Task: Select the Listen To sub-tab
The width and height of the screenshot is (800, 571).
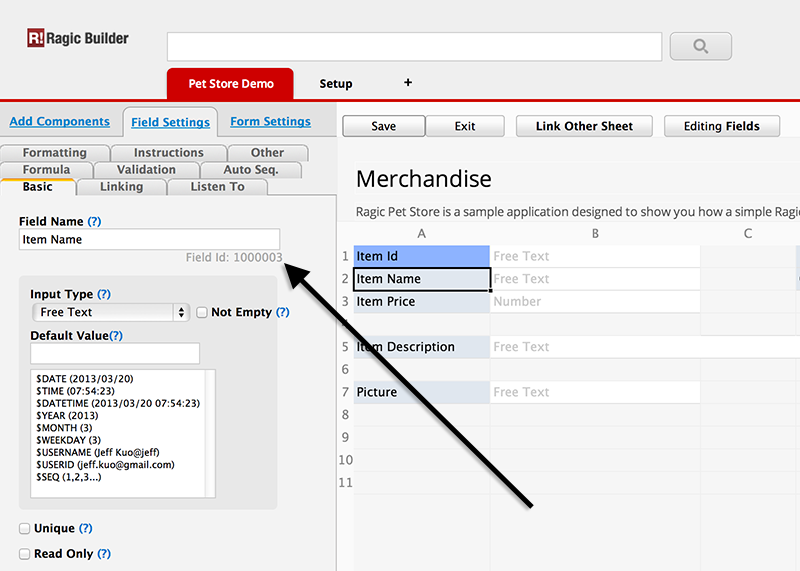Action: (217, 187)
